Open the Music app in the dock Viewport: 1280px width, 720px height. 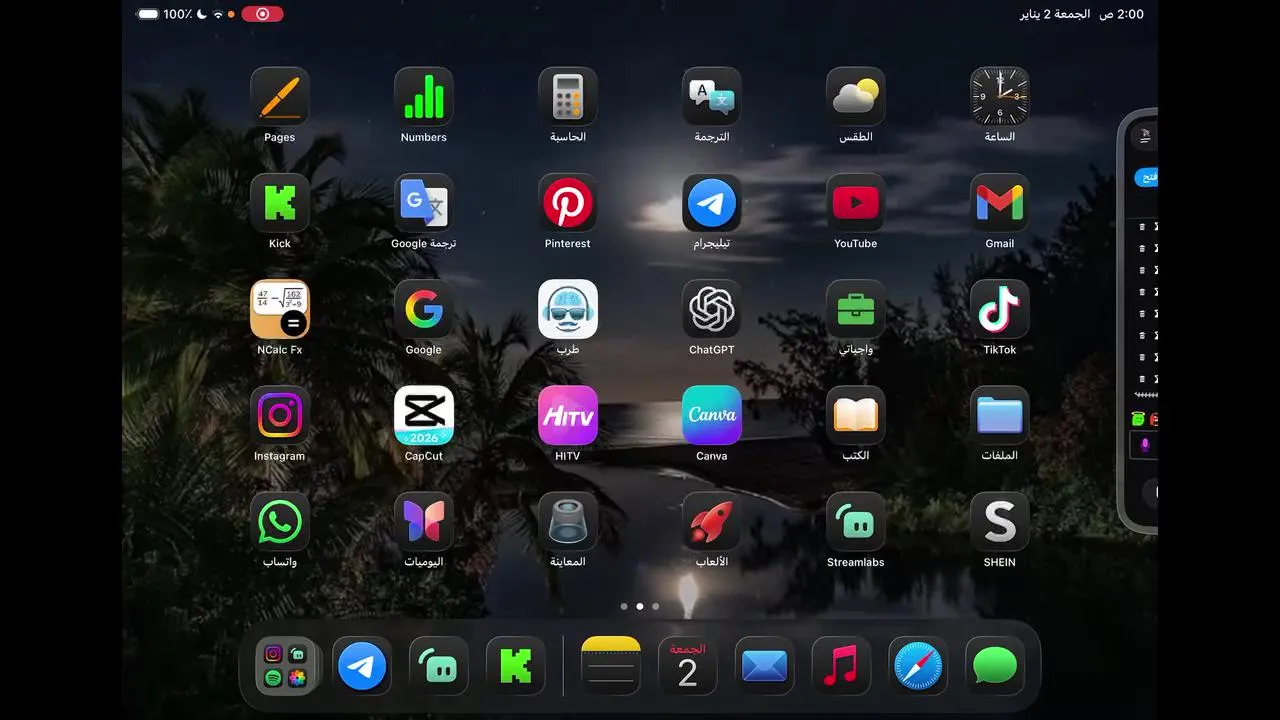(x=841, y=666)
